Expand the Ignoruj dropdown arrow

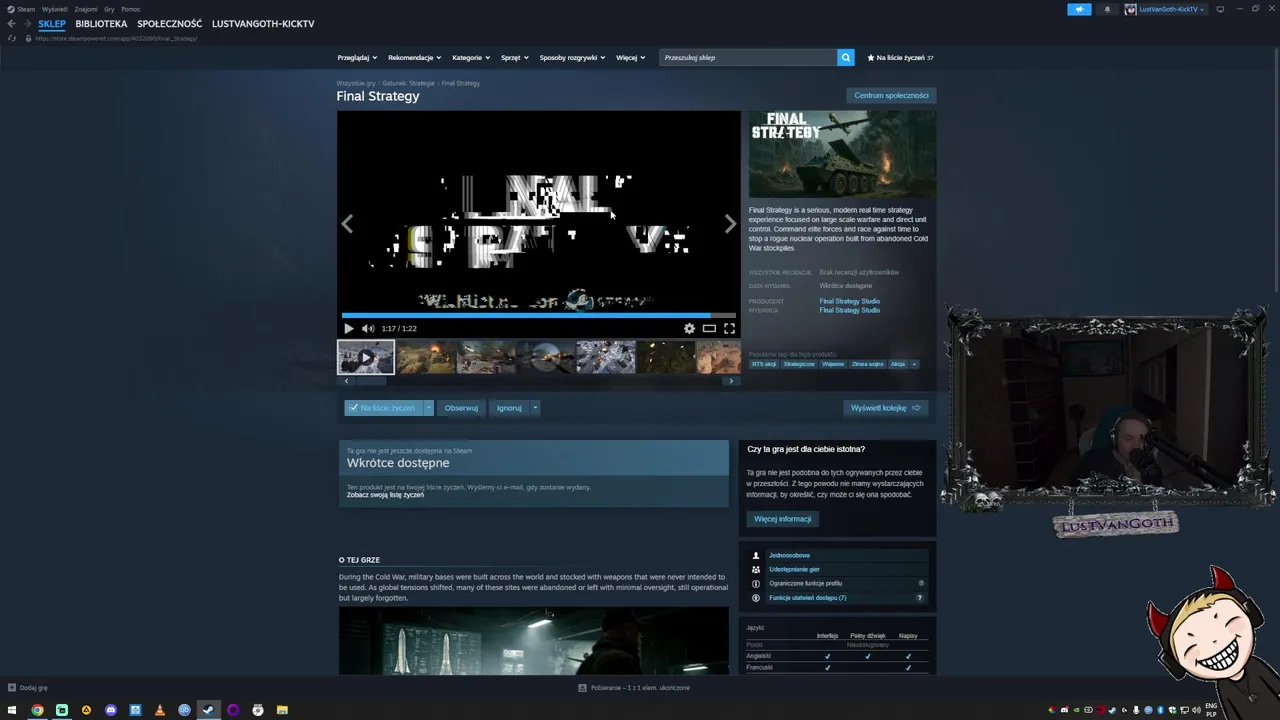[x=535, y=408]
